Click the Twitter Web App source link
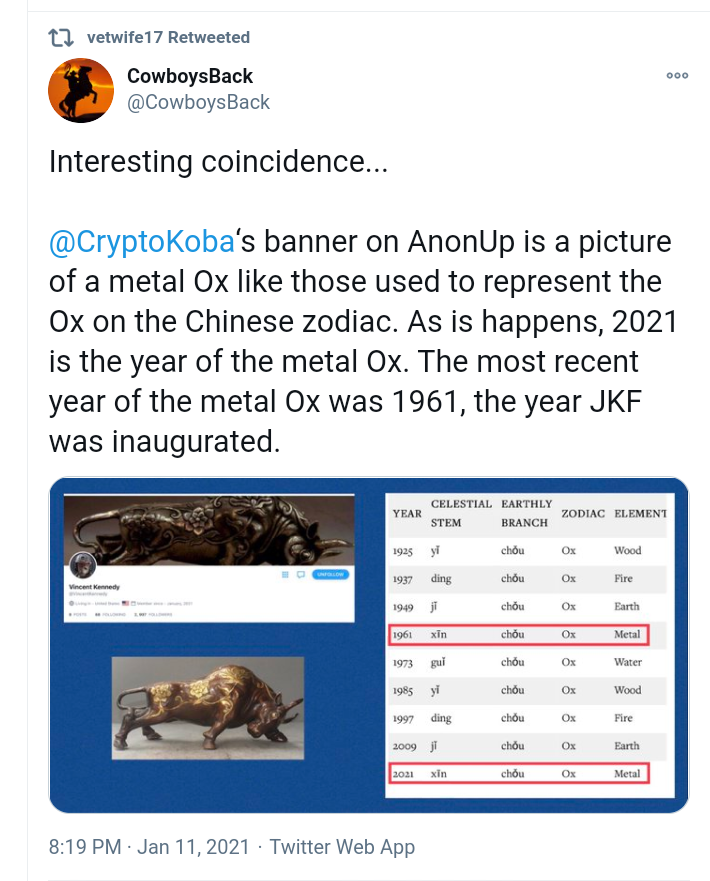 click(x=342, y=846)
